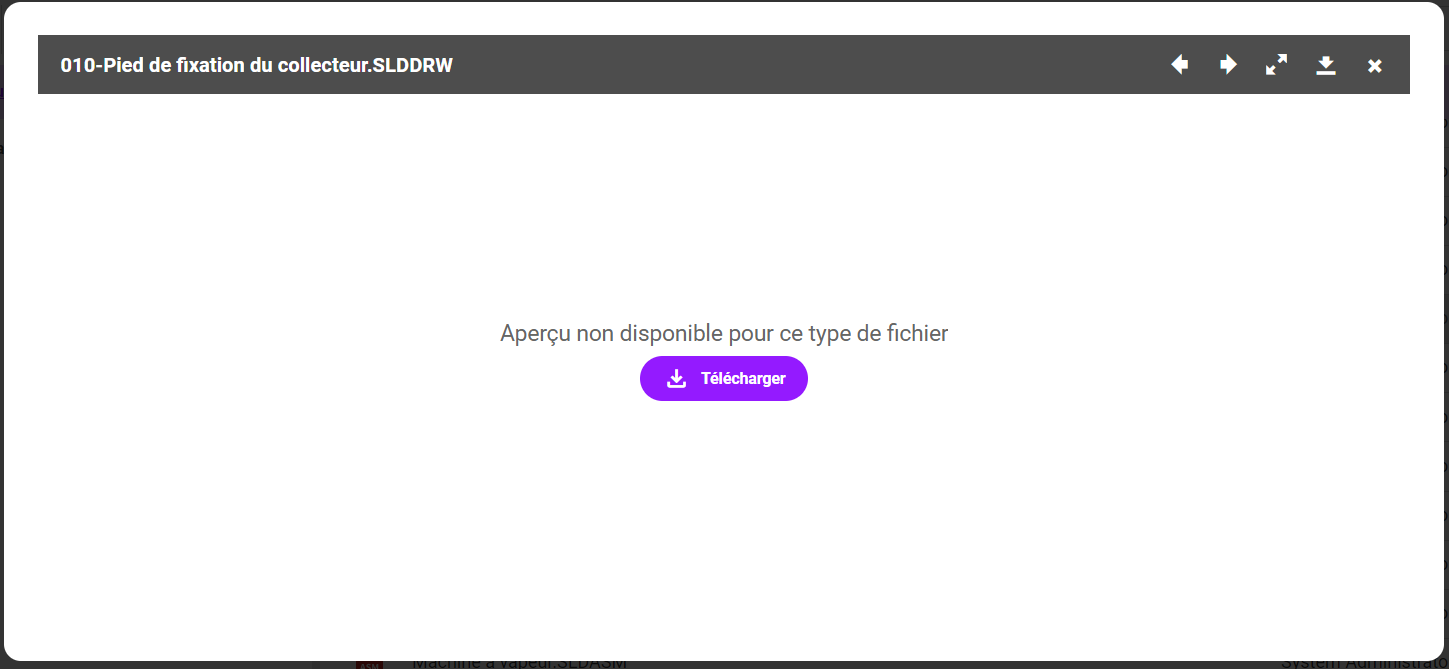Click the Machine à vapeur.SLDASM row behind dialog
Viewport: 1449px width, 669px height.
pos(520,664)
